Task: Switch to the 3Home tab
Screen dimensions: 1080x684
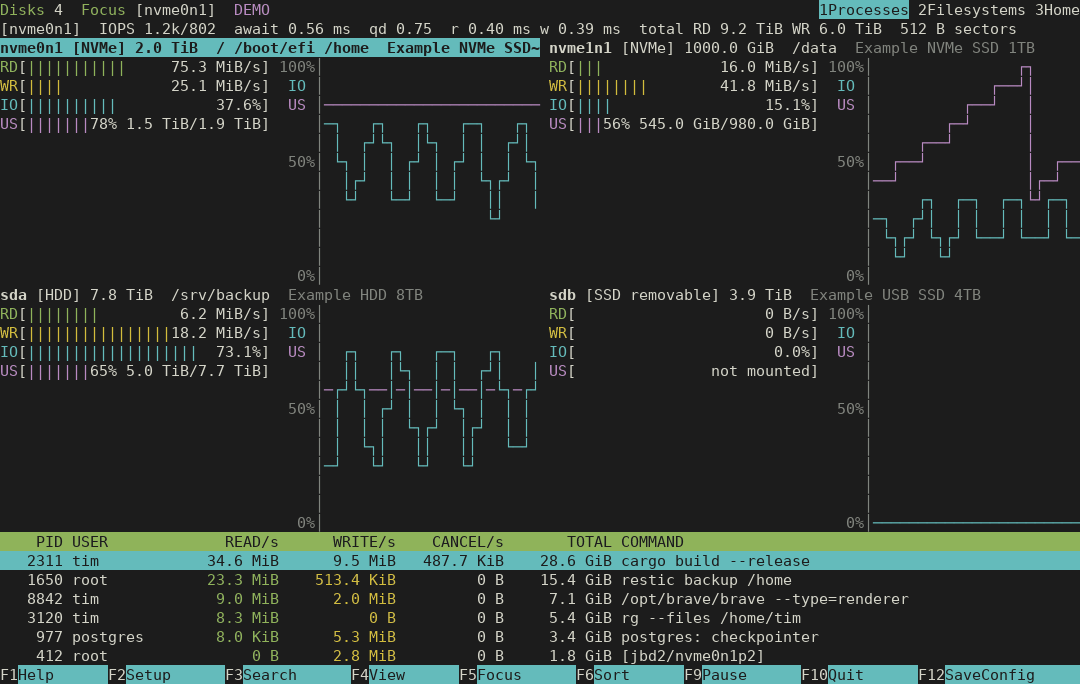Action: (1057, 10)
